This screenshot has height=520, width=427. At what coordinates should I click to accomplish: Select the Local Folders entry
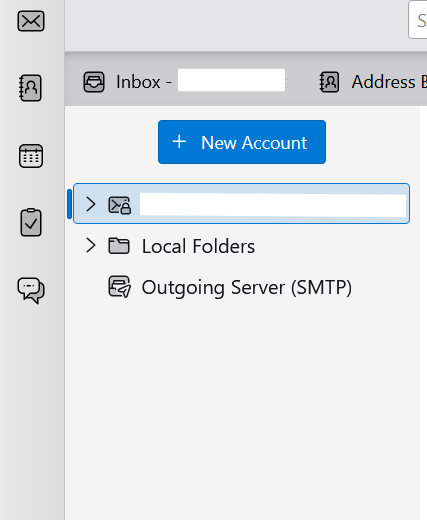(x=198, y=246)
